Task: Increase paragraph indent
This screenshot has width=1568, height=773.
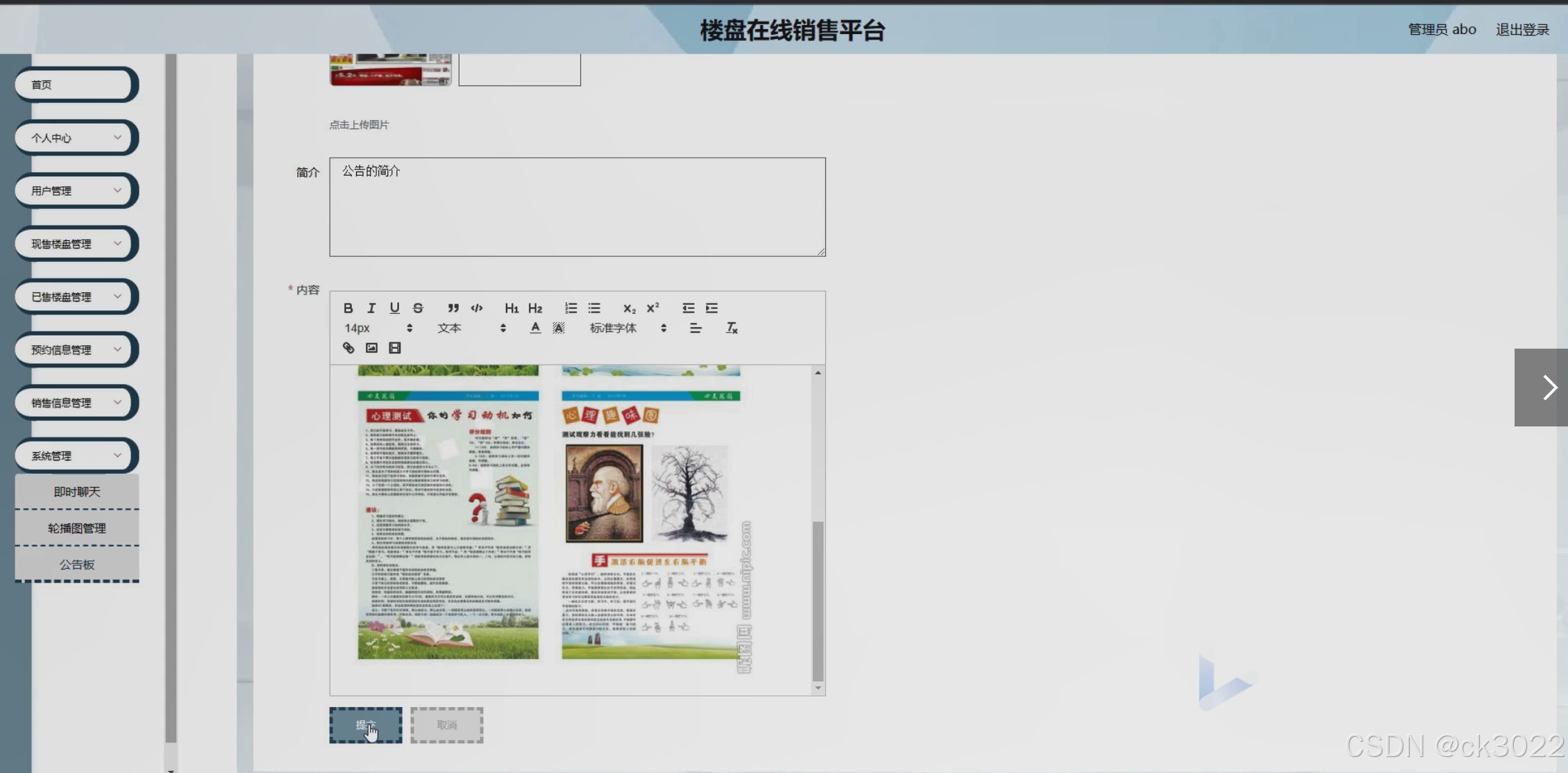Action: pyautogui.click(x=711, y=308)
